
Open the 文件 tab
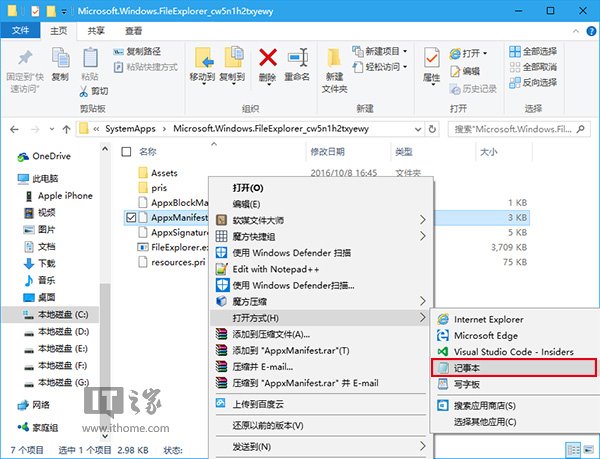20,30
